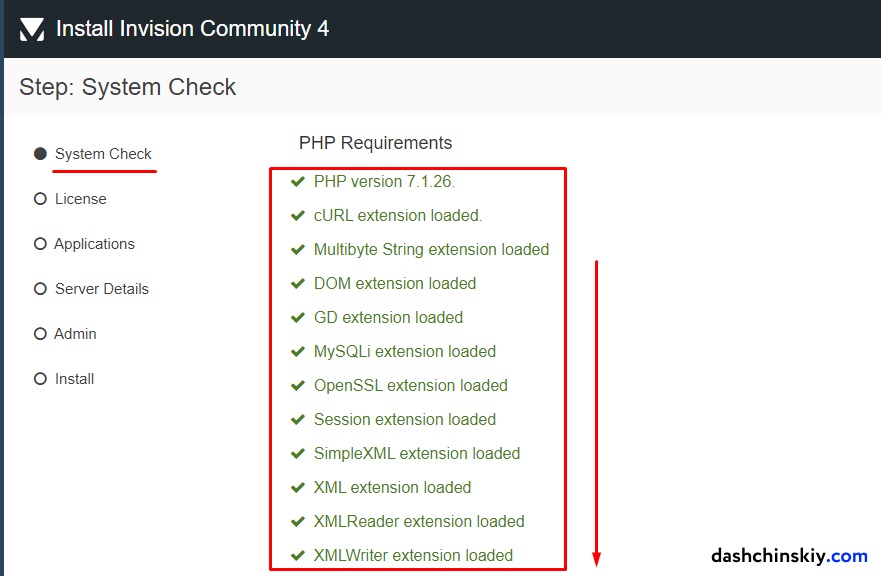Image resolution: width=881 pixels, height=576 pixels.
Task: Select the Admin step radio circle
Action: [x=40, y=333]
